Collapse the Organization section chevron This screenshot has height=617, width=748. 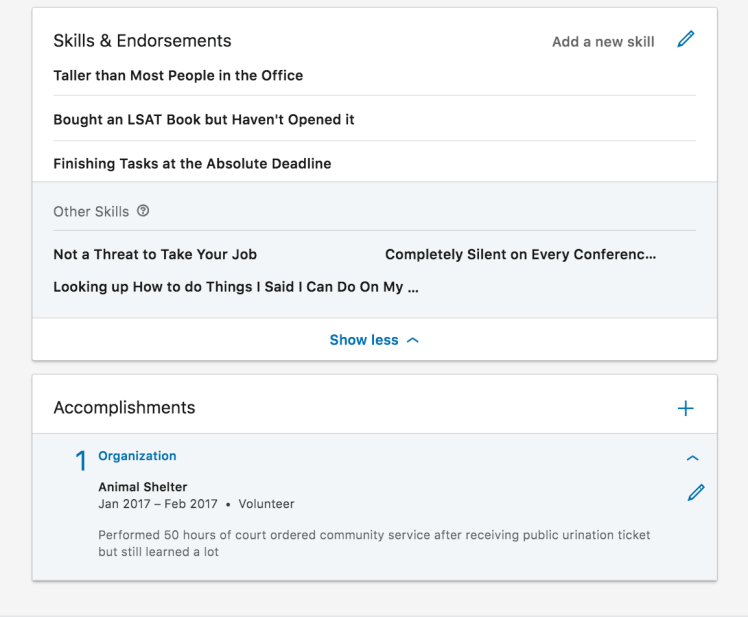tap(693, 458)
